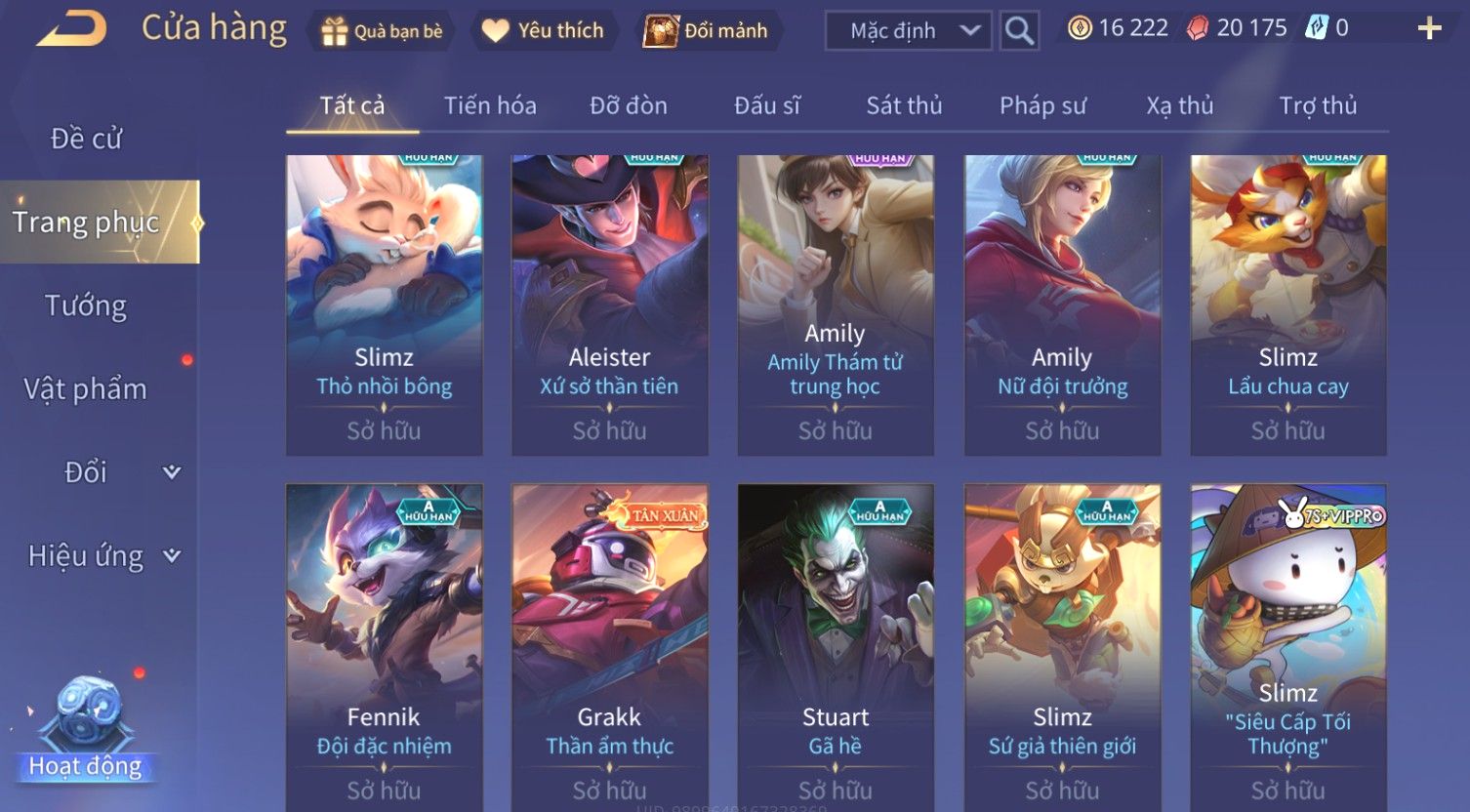The height and width of the screenshot is (812, 1470).
Task: Click the gift box Quà bạn bè icon
Action: (334, 31)
